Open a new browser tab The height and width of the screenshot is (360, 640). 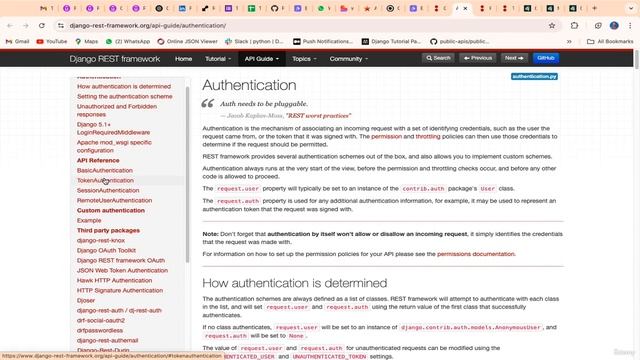click(594, 8)
